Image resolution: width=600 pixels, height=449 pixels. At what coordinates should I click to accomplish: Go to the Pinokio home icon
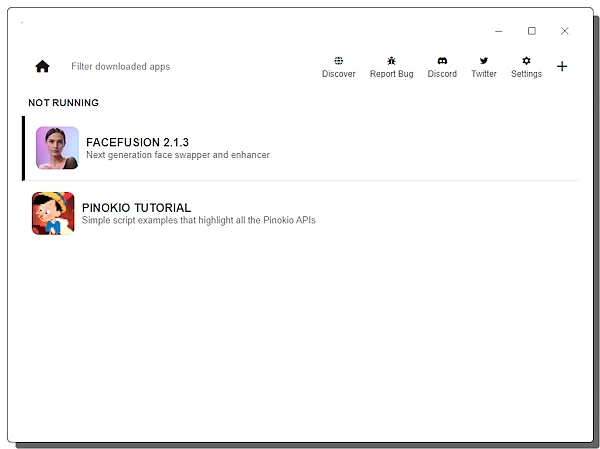coord(42,66)
